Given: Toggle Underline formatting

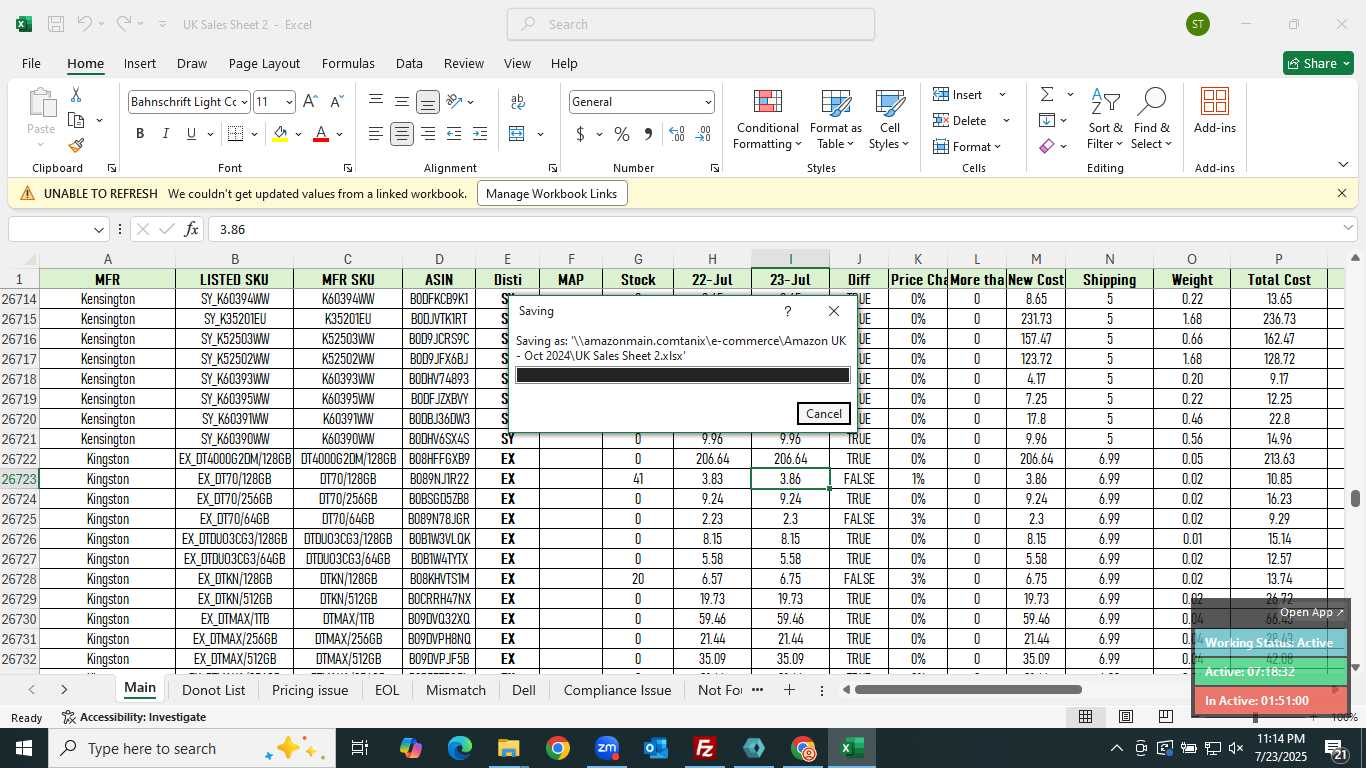Looking at the screenshot, I should click(192, 134).
